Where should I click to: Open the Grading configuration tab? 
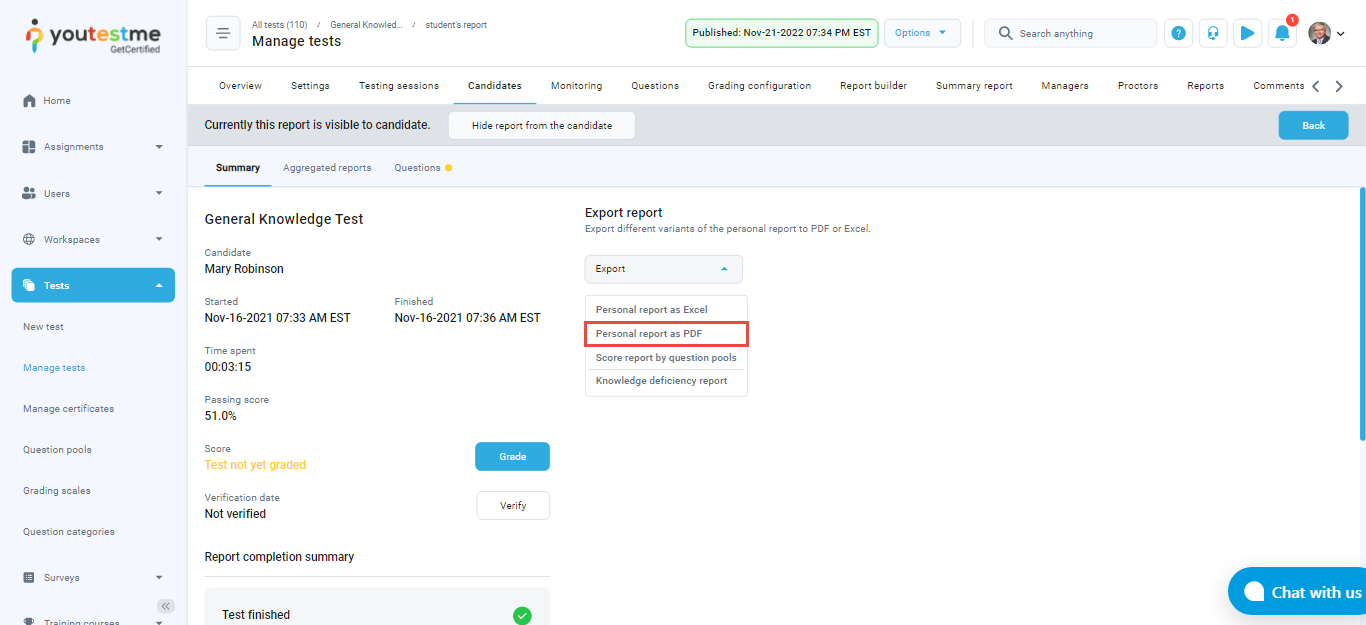tap(759, 86)
